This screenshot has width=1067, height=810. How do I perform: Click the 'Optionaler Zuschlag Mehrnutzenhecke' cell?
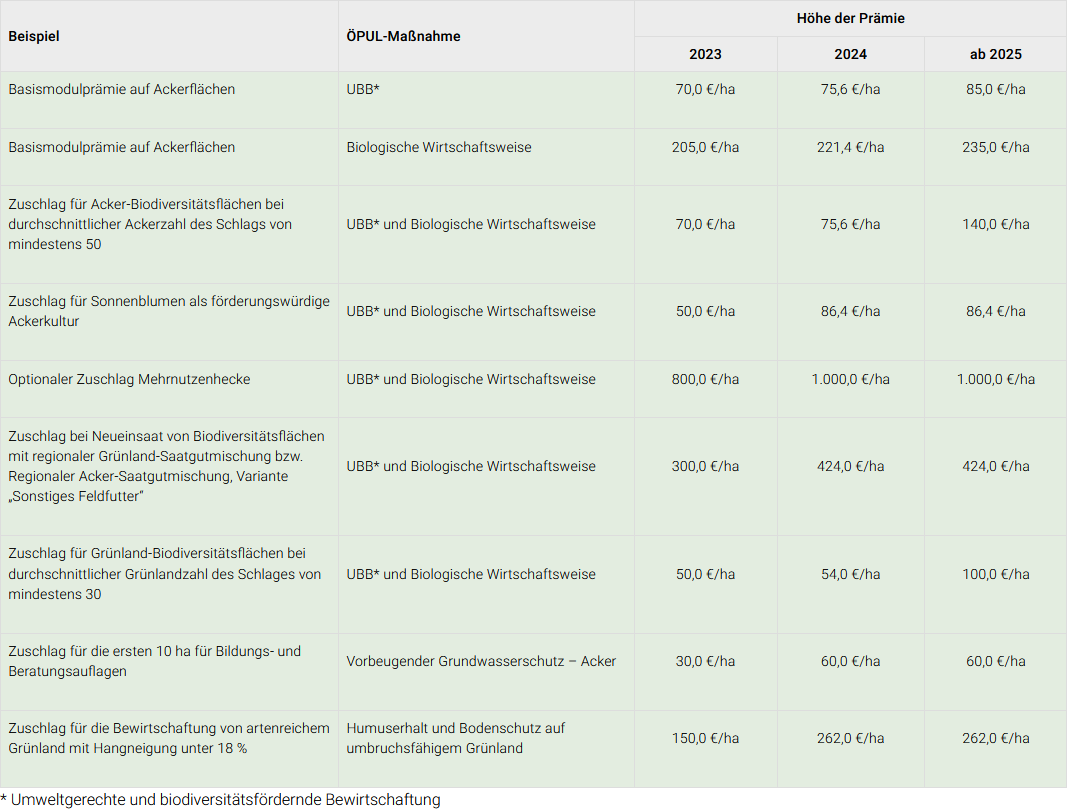coord(129,379)
